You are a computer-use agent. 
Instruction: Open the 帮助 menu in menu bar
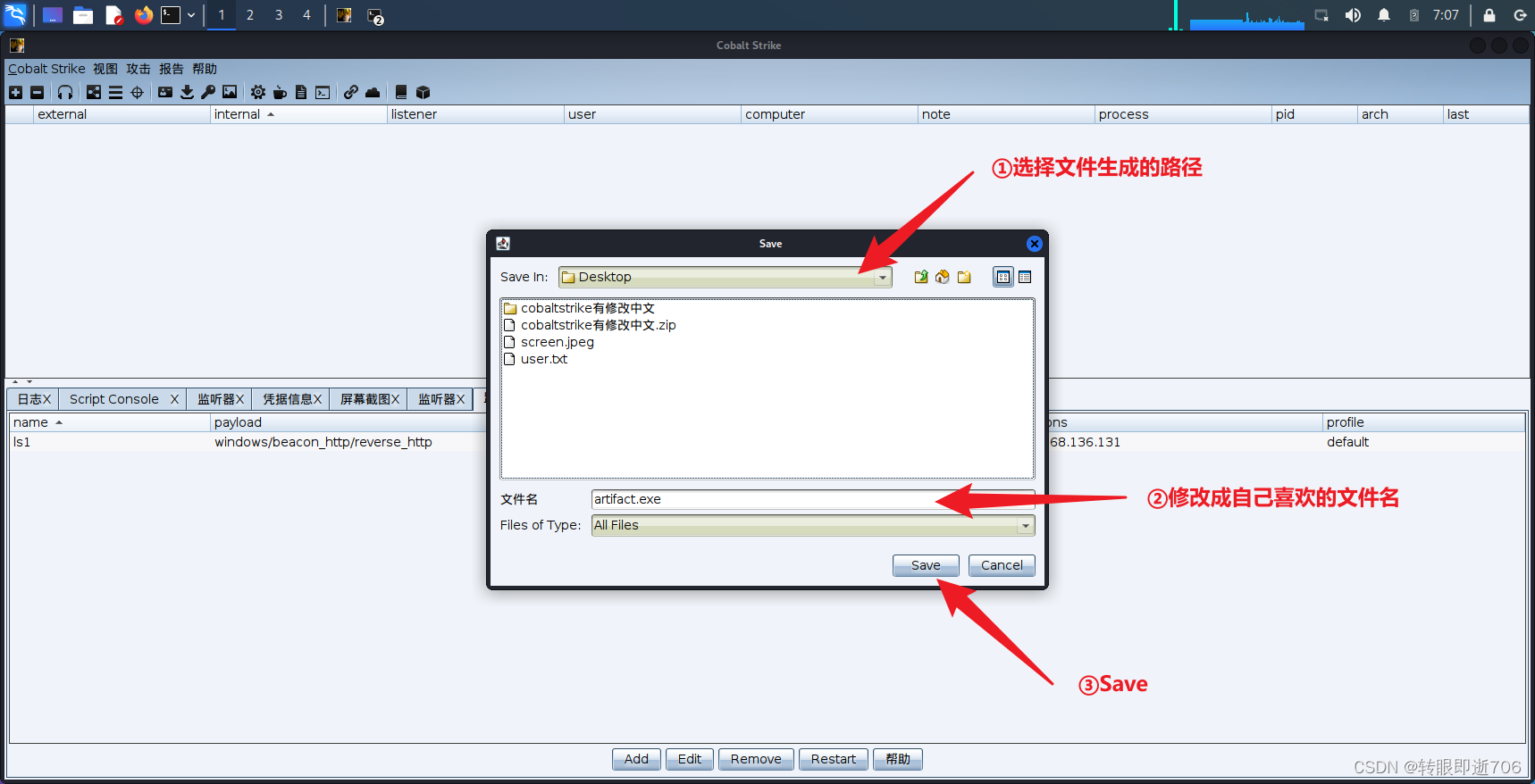click(205, 69)
